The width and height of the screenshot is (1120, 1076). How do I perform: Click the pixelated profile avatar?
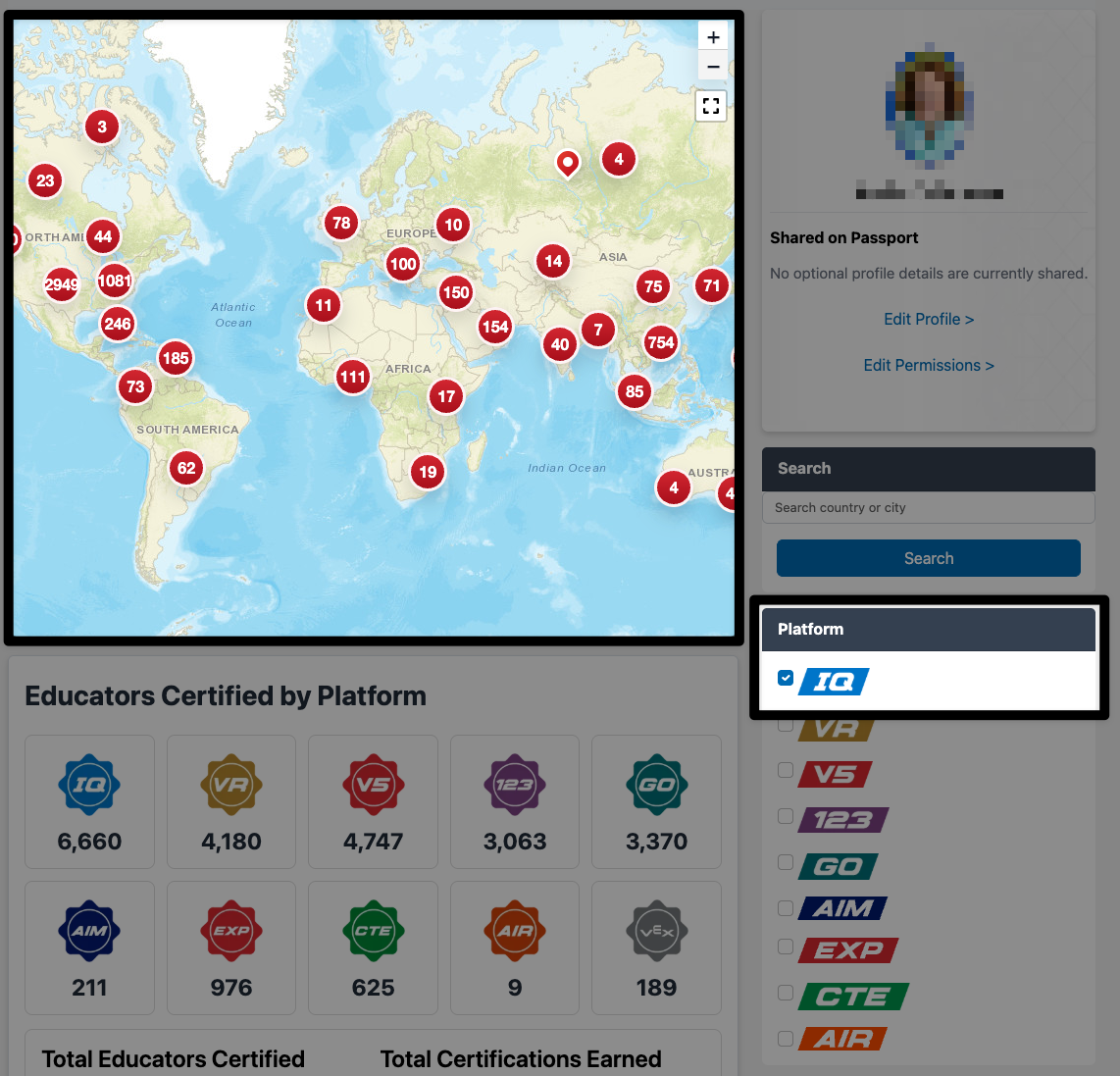point(929,106)
